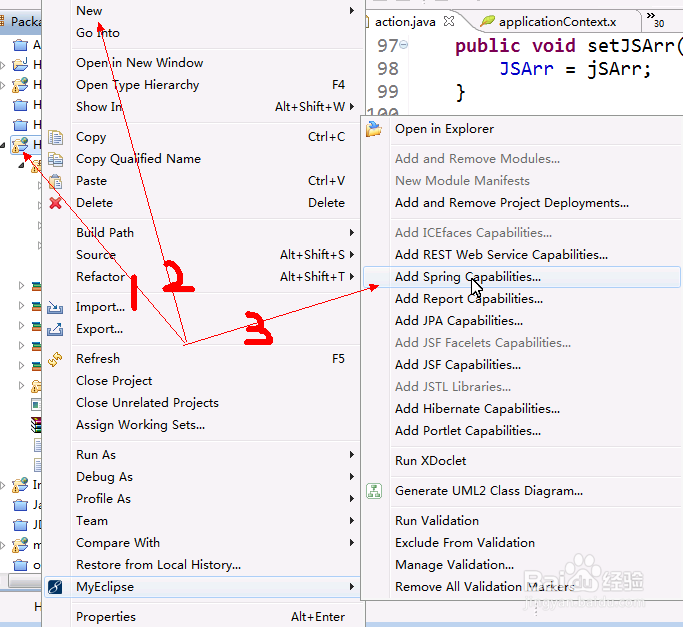Viewport: 683px width, 627px height.
Task: Select Add JSF Capabilities...
Action: [x=522, y=365]
